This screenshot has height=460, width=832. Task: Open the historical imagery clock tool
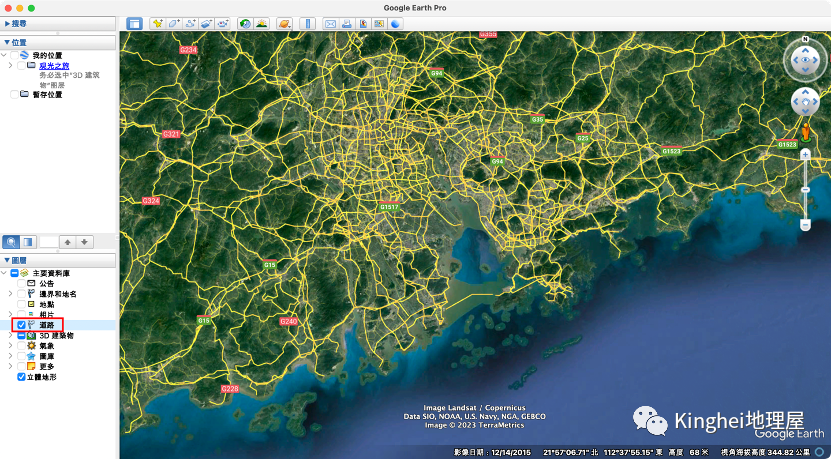tap(245, 23)
